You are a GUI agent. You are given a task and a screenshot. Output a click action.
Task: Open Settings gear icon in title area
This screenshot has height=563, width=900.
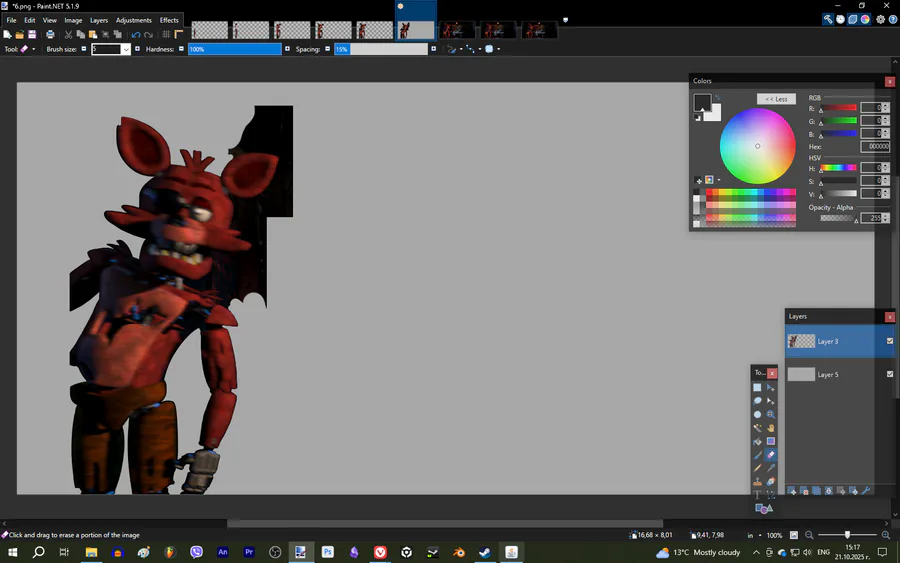(x=880, y=20)
